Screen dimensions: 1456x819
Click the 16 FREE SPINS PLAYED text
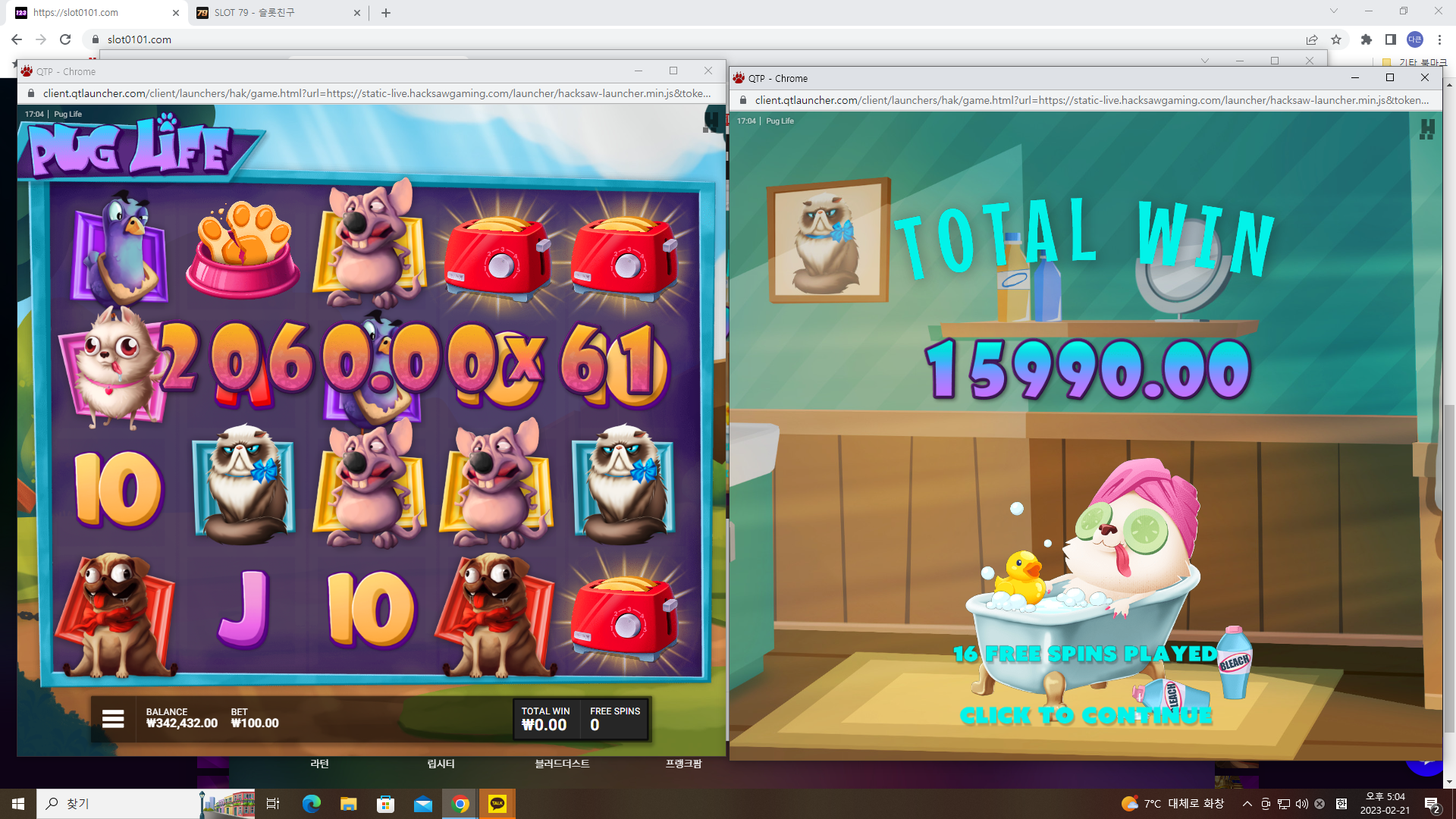point(1085,654)
